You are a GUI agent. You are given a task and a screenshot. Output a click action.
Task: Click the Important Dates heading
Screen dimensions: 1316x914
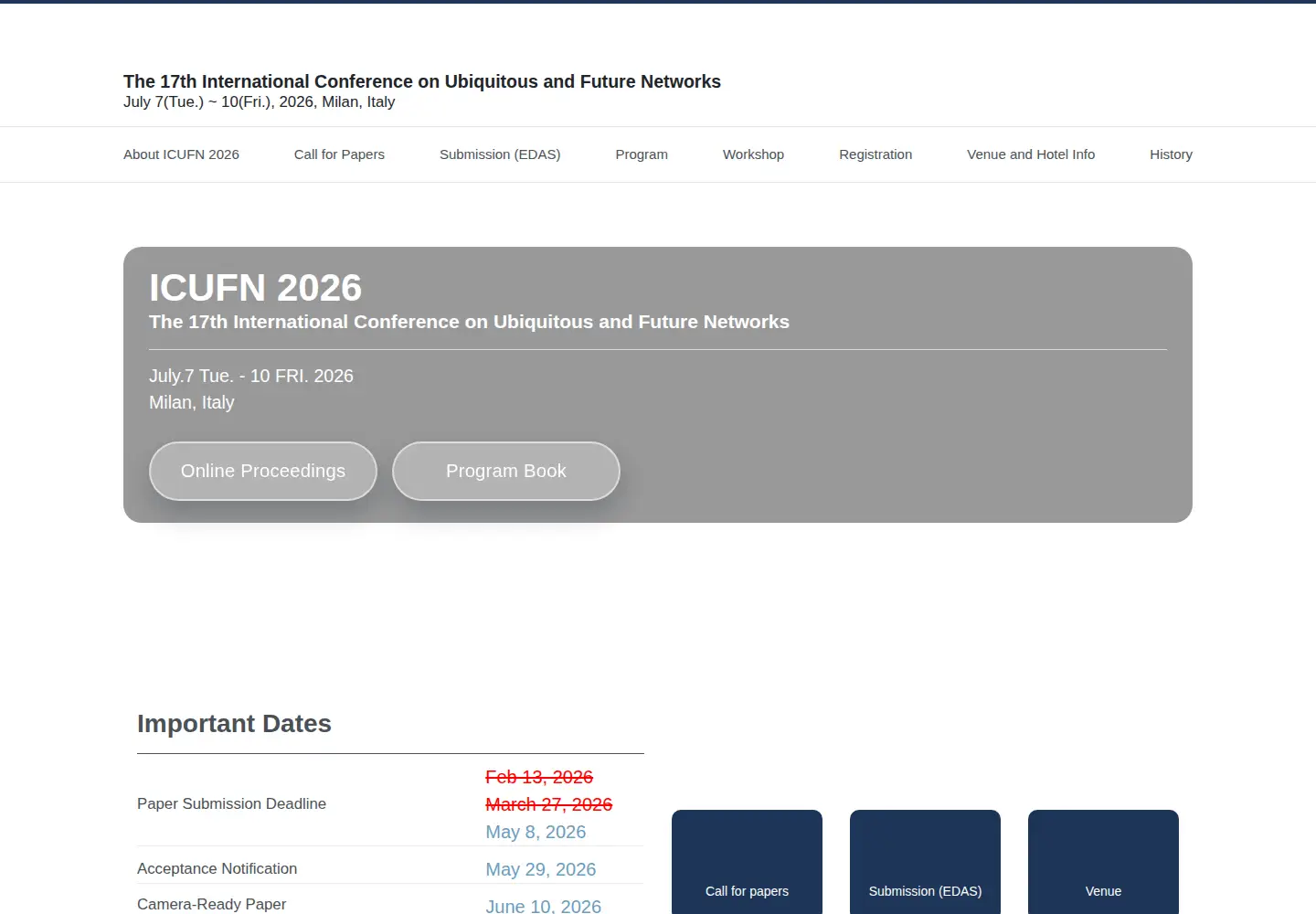234,724
